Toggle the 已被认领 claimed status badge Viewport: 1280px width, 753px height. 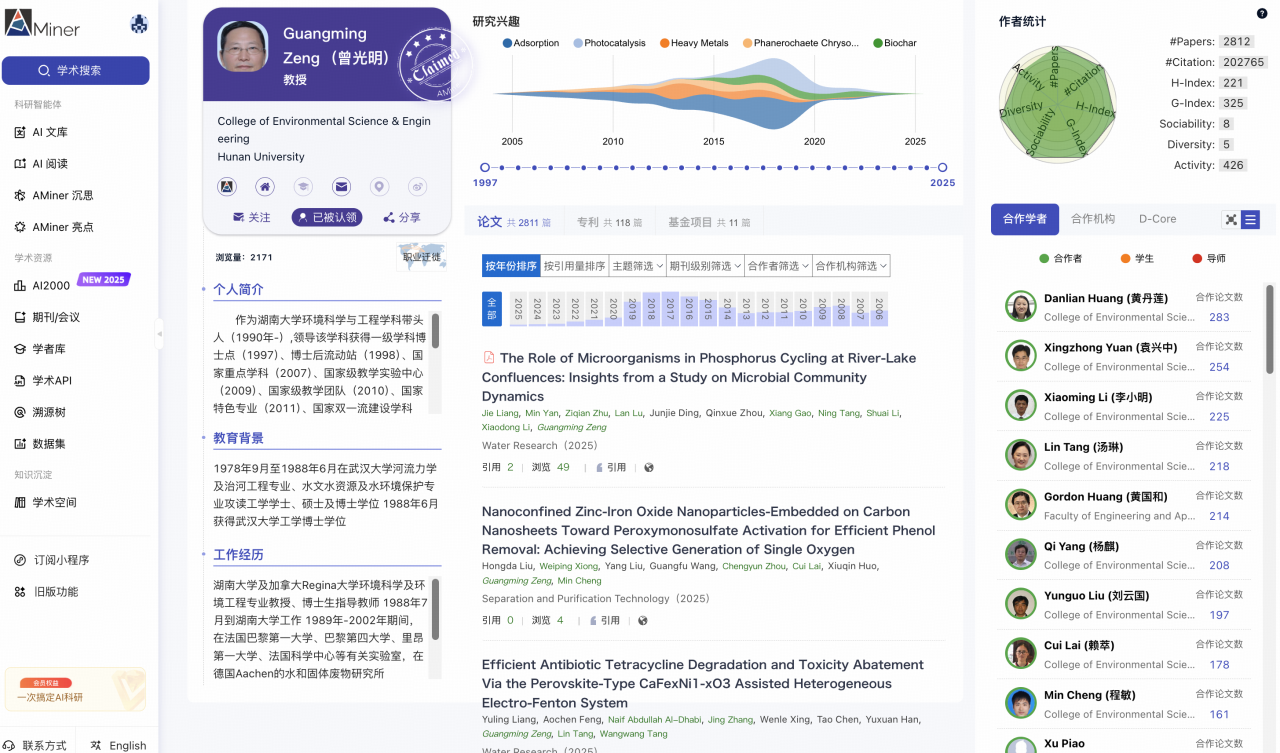(x=326, y=217)
